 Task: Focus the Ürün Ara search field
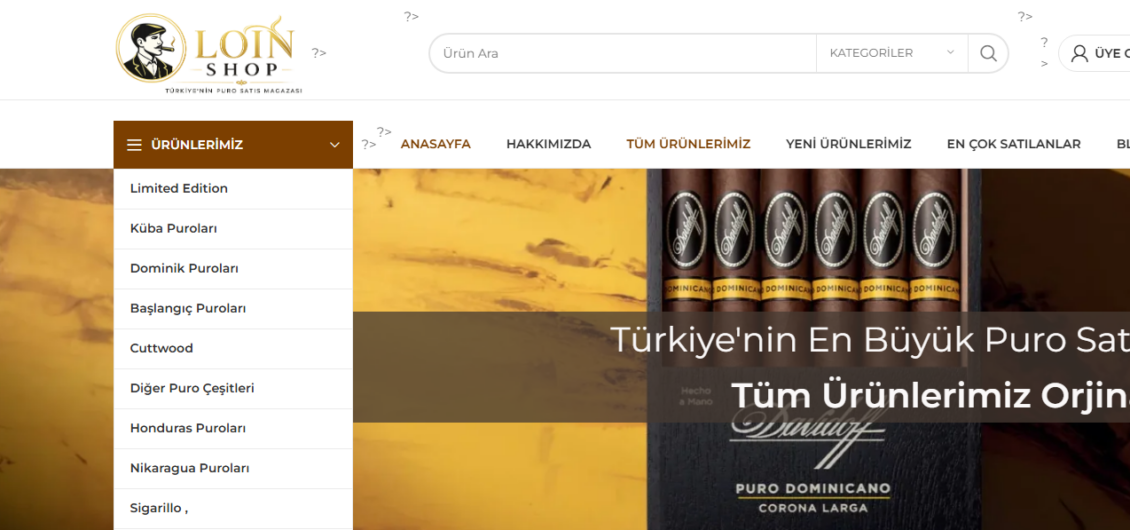click(623, 53)
